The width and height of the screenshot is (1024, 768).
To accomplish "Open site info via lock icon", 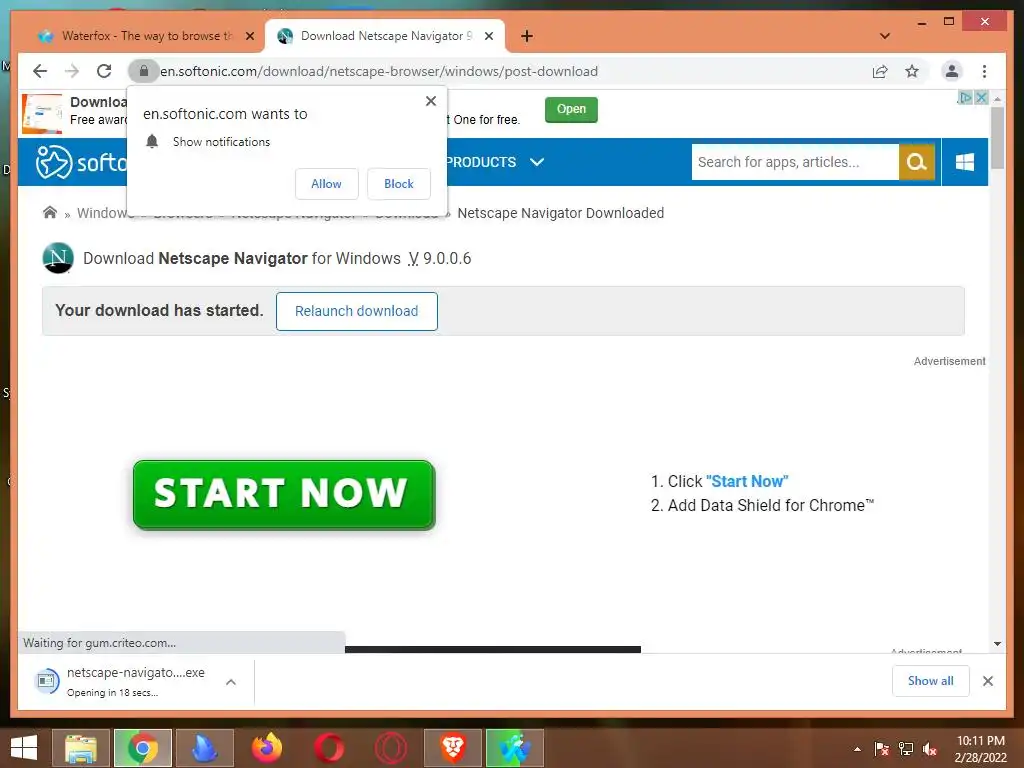I will [x=144, y=71].
